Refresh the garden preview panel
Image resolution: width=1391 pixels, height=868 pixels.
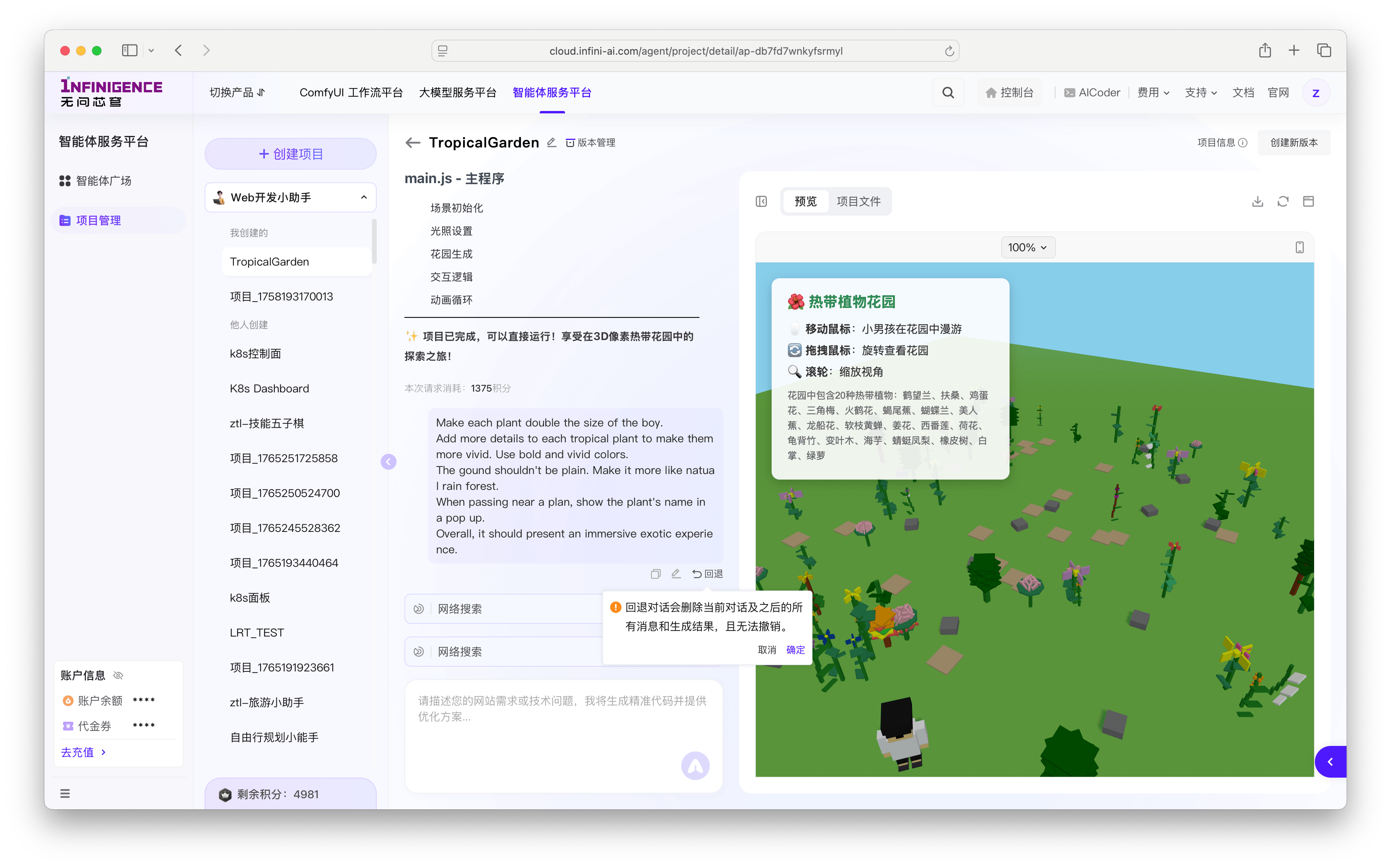pyautogui.click(x=1283, y=201)
